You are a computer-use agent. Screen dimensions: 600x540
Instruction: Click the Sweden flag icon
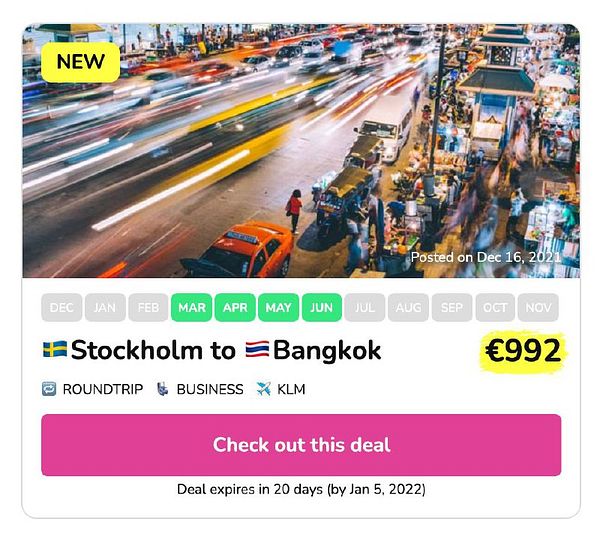tap(55, 349)
